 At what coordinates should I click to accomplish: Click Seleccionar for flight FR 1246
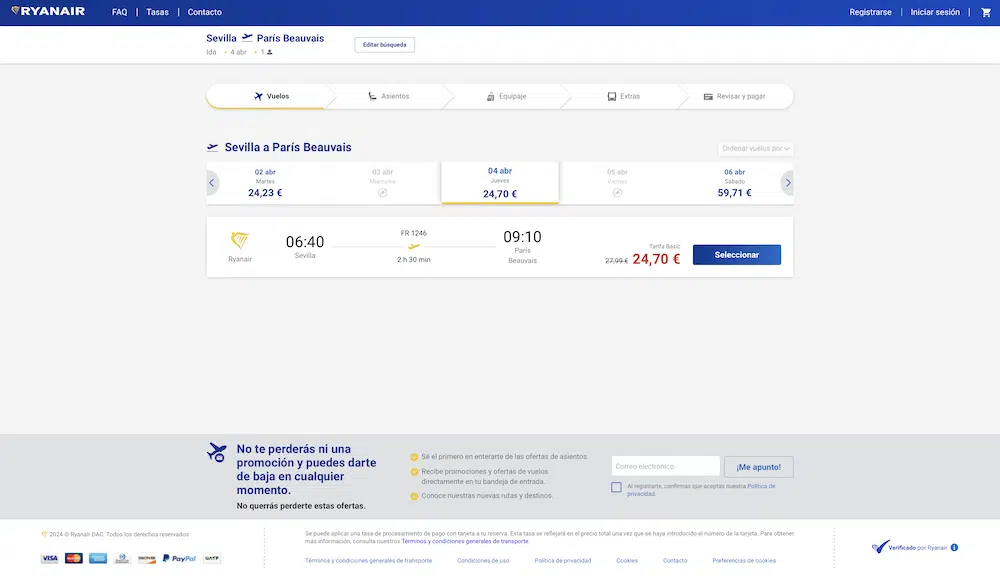737,255
